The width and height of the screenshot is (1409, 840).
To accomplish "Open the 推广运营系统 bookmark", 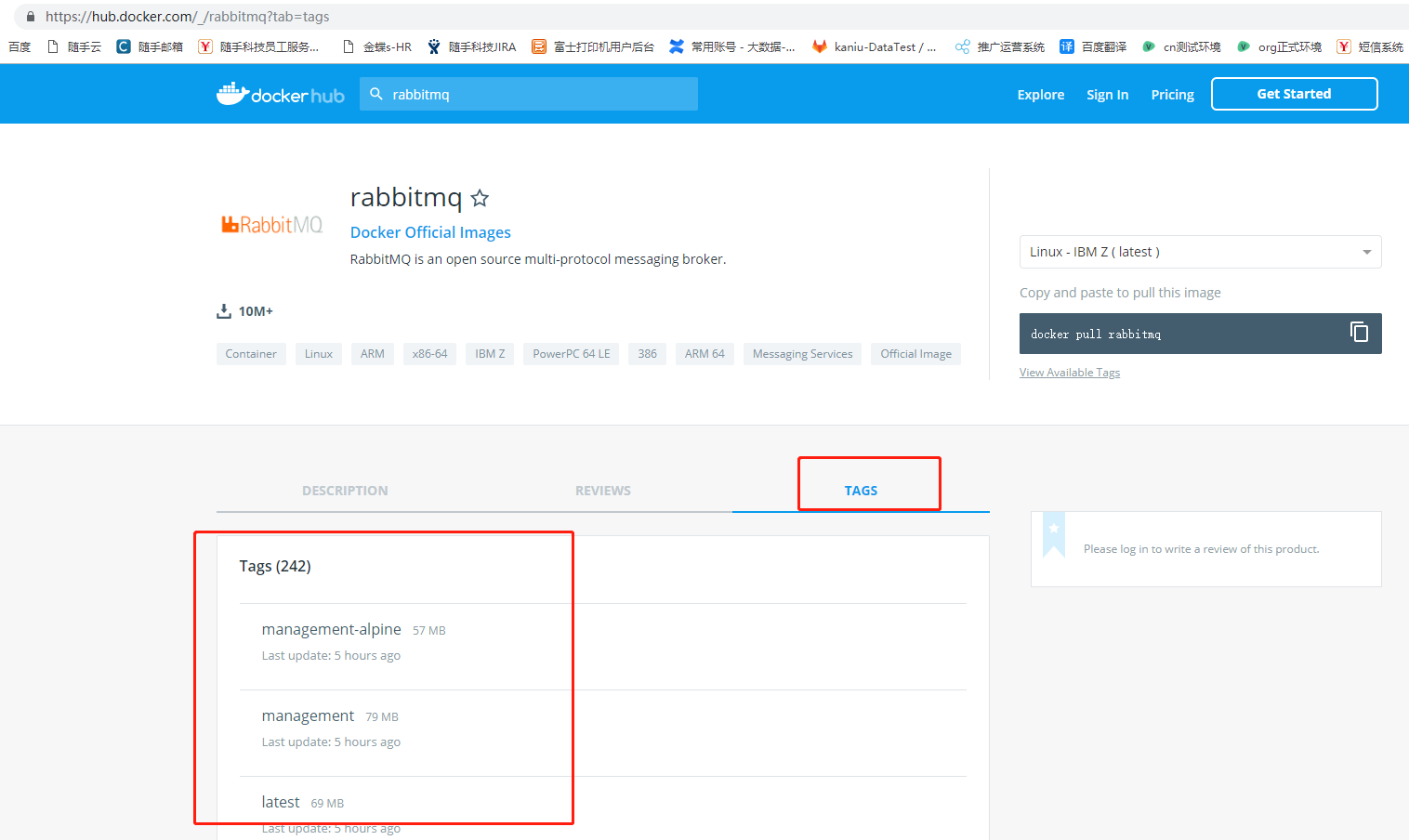I will click(1000, 46).
